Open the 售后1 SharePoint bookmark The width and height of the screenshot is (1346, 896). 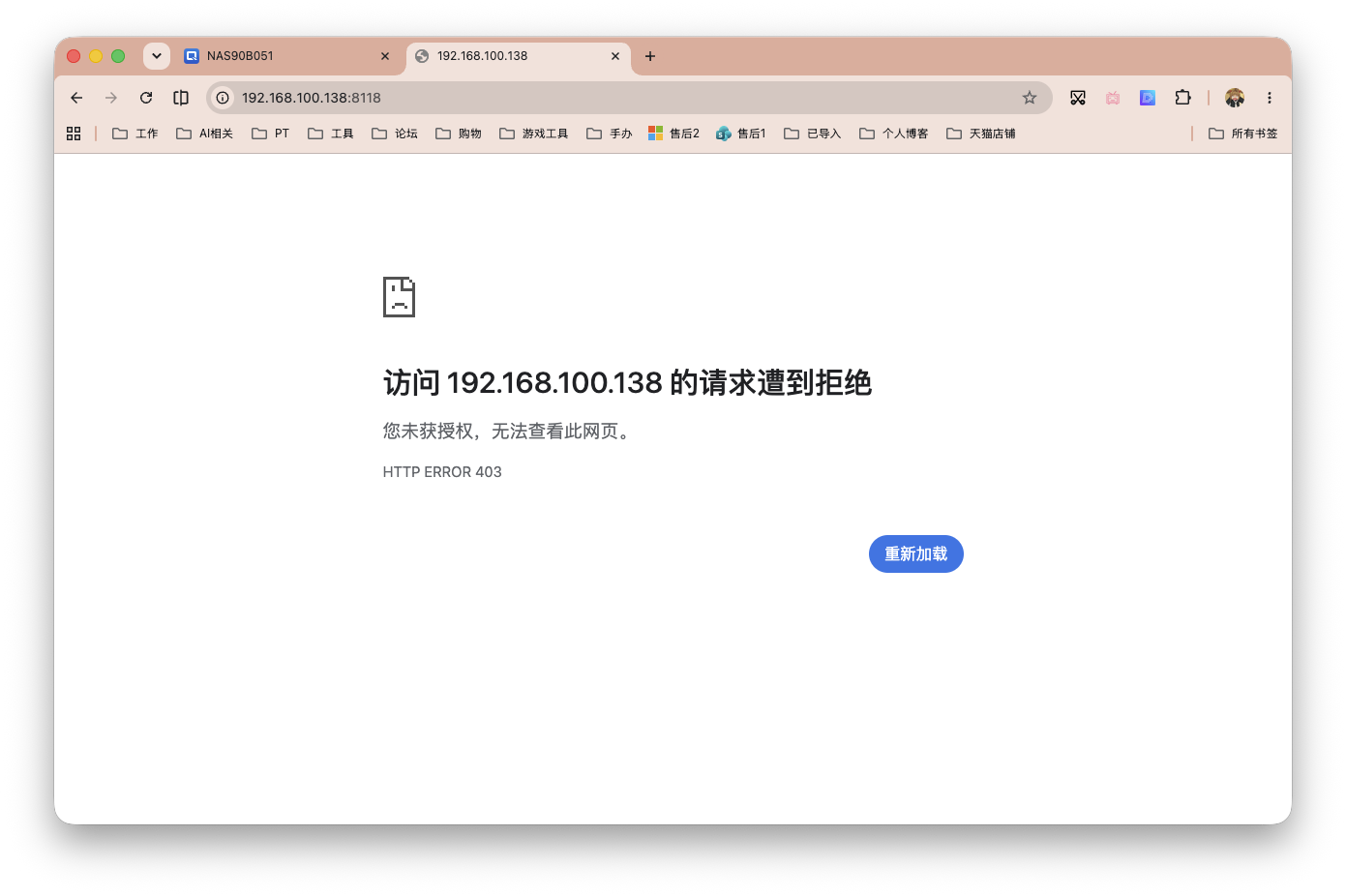click(741, 134)
